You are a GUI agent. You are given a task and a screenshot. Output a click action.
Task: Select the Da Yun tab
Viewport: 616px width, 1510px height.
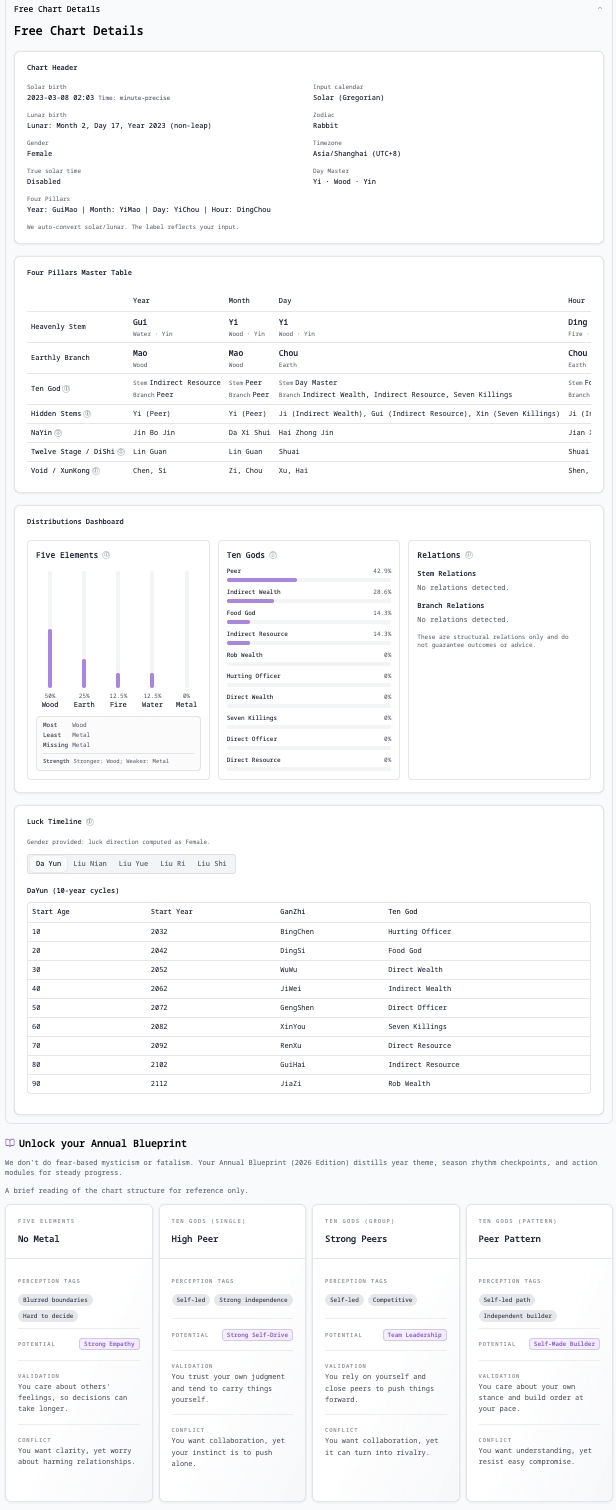(x=48, y=863)
